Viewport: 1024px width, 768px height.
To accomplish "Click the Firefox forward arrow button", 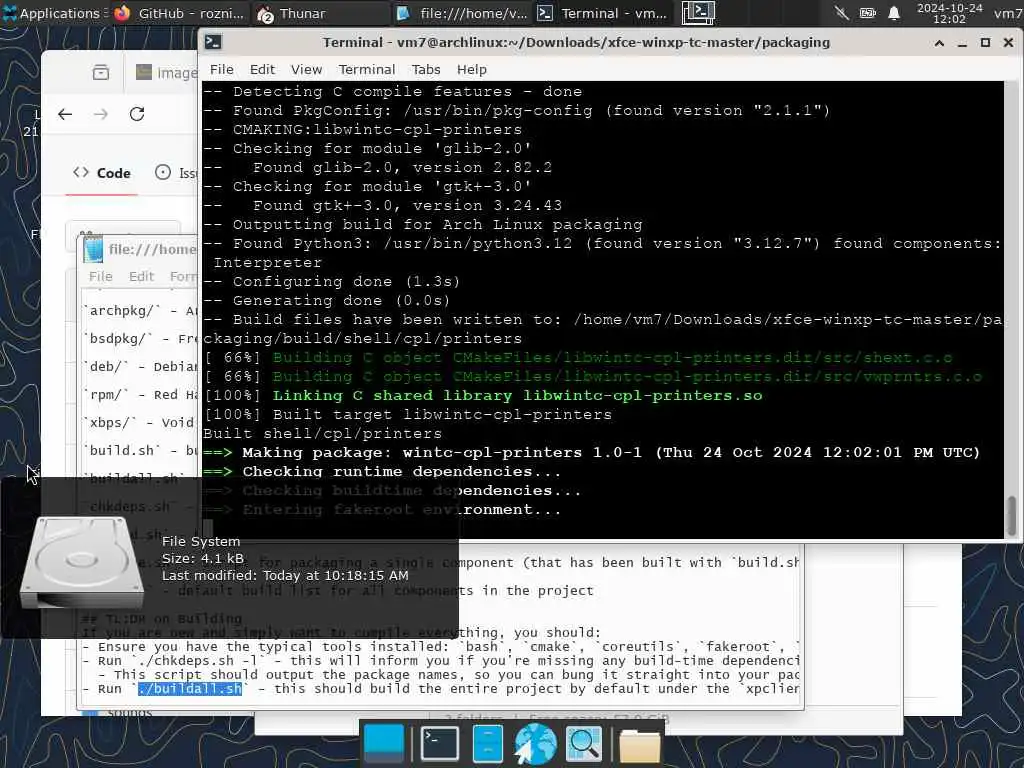I will (x=101, y=114).
